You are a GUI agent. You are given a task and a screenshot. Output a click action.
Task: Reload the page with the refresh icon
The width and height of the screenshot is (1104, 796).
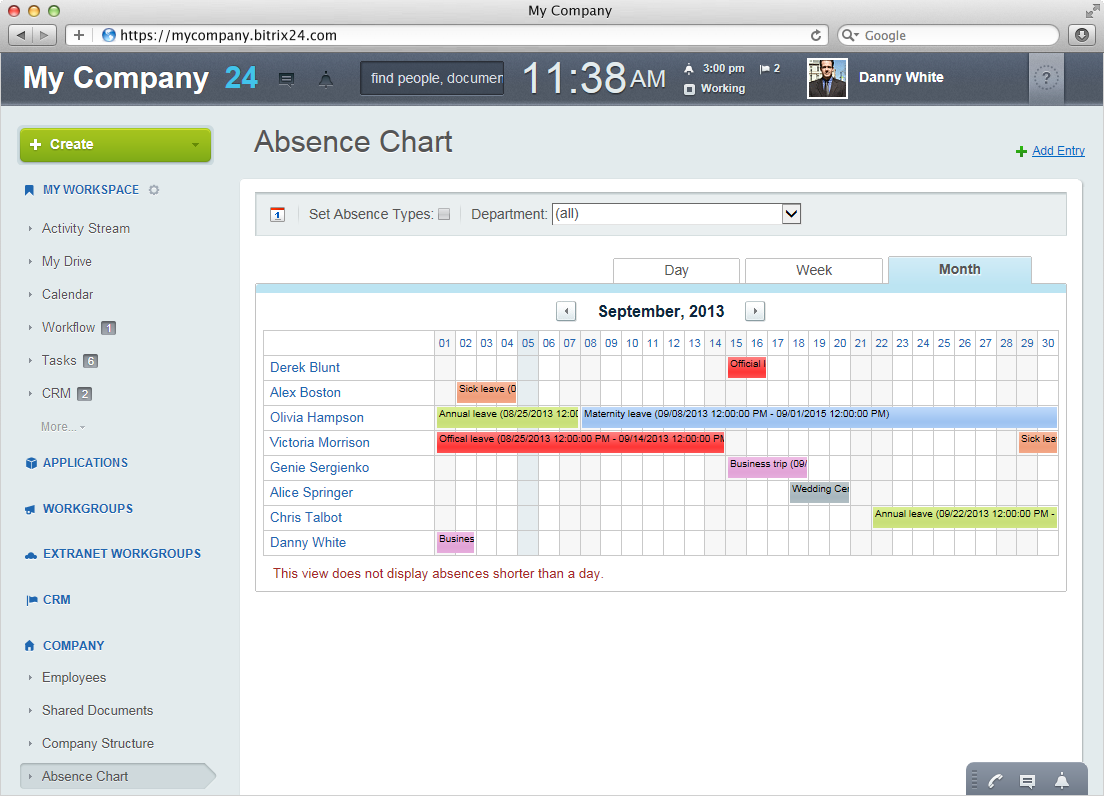point(816,35)
